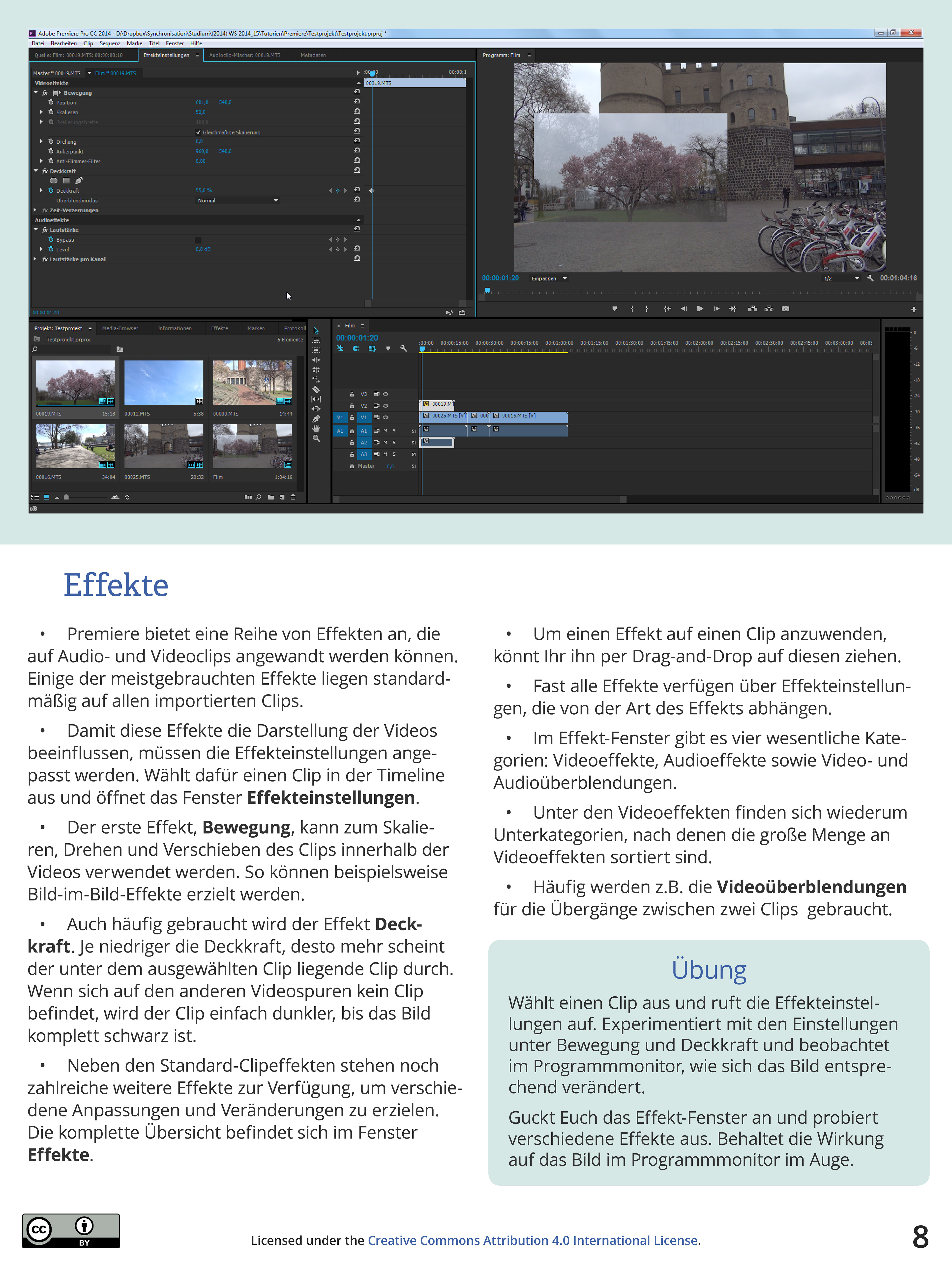Viewport: 952px width, 1270px height.
Task: Open the Effekte tab in project panel
Action: 219,328
